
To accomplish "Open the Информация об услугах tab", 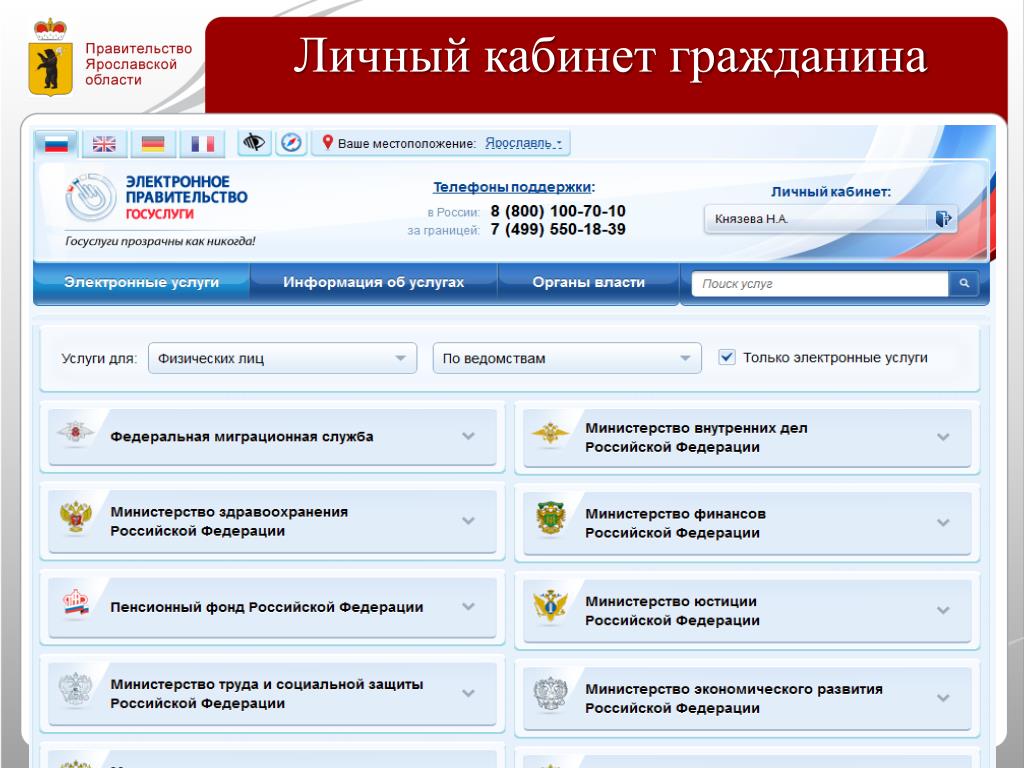I will [x=374, y=283].
